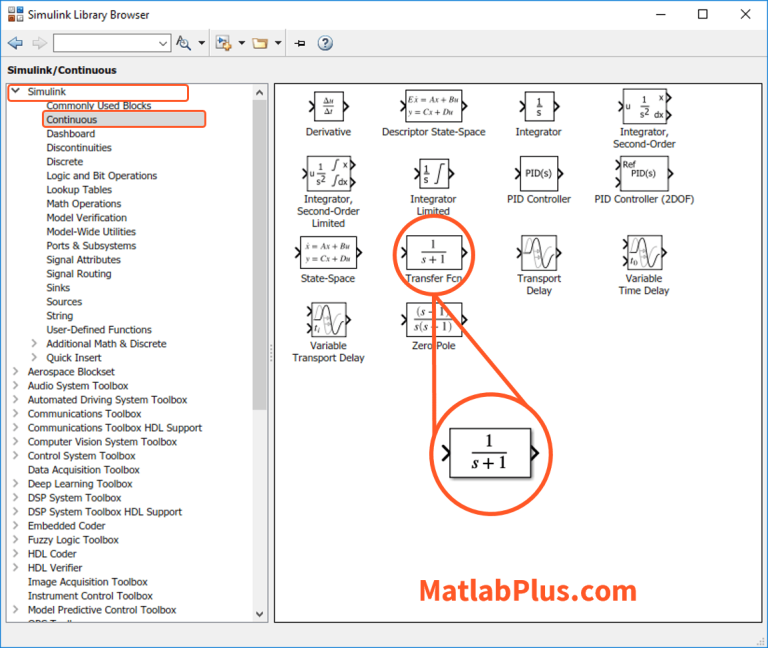Screen dimensions: 768x648
Task: Open the search options dropdown arrow
Action: 201,43
